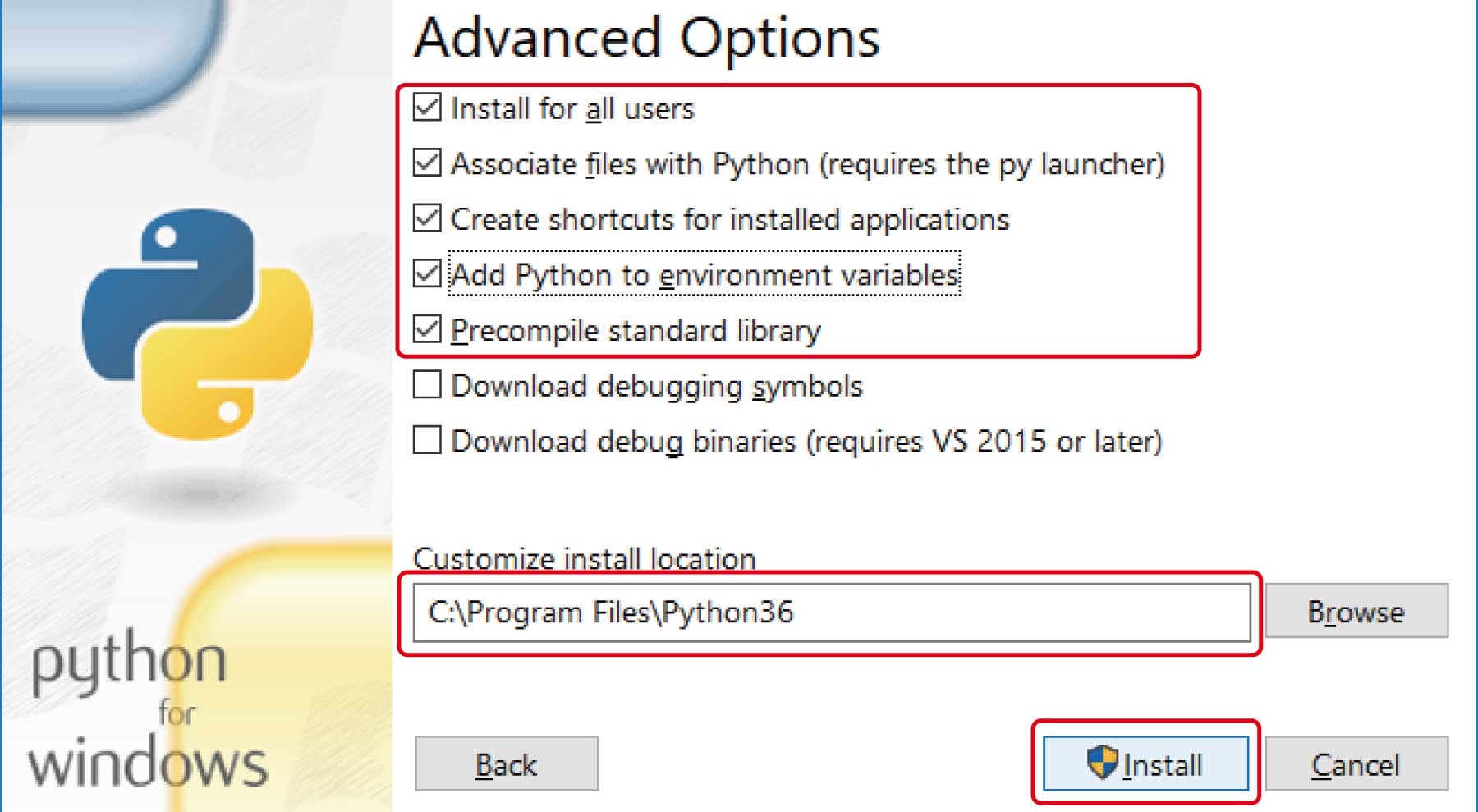Click the Download debugging symbols label text
This screenshot has width=1478, height=812.
657,386
